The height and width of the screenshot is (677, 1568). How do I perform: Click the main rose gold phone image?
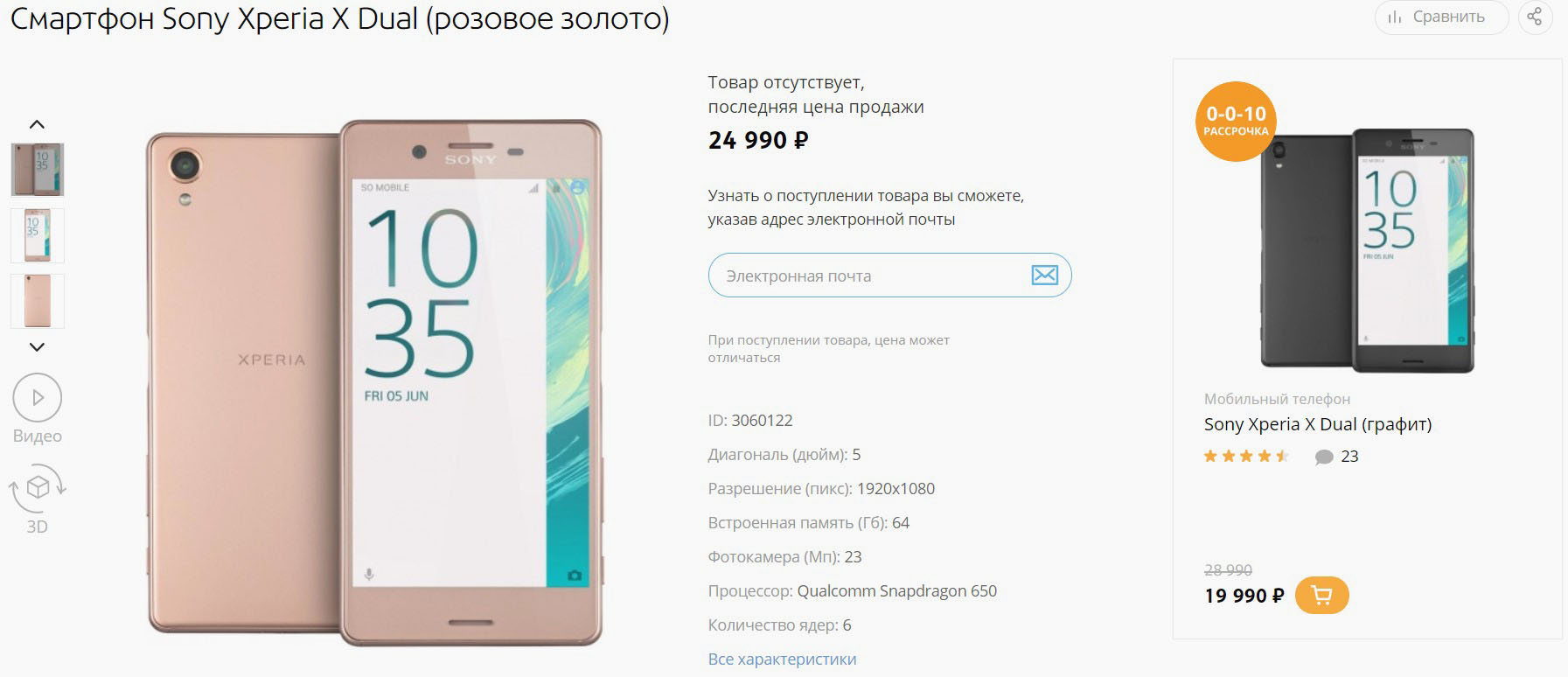[x=374, y=383]
